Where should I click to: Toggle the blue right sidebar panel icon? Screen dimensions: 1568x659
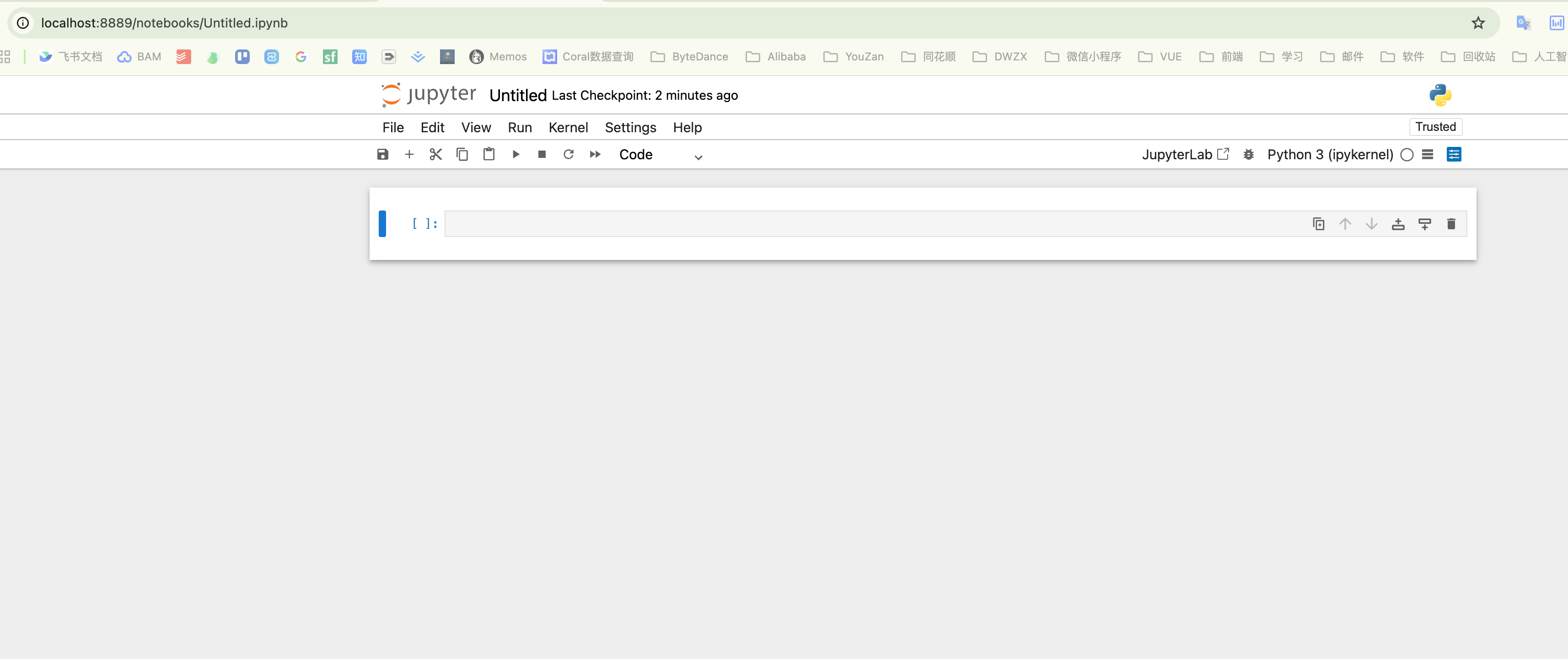[1454, 155]
